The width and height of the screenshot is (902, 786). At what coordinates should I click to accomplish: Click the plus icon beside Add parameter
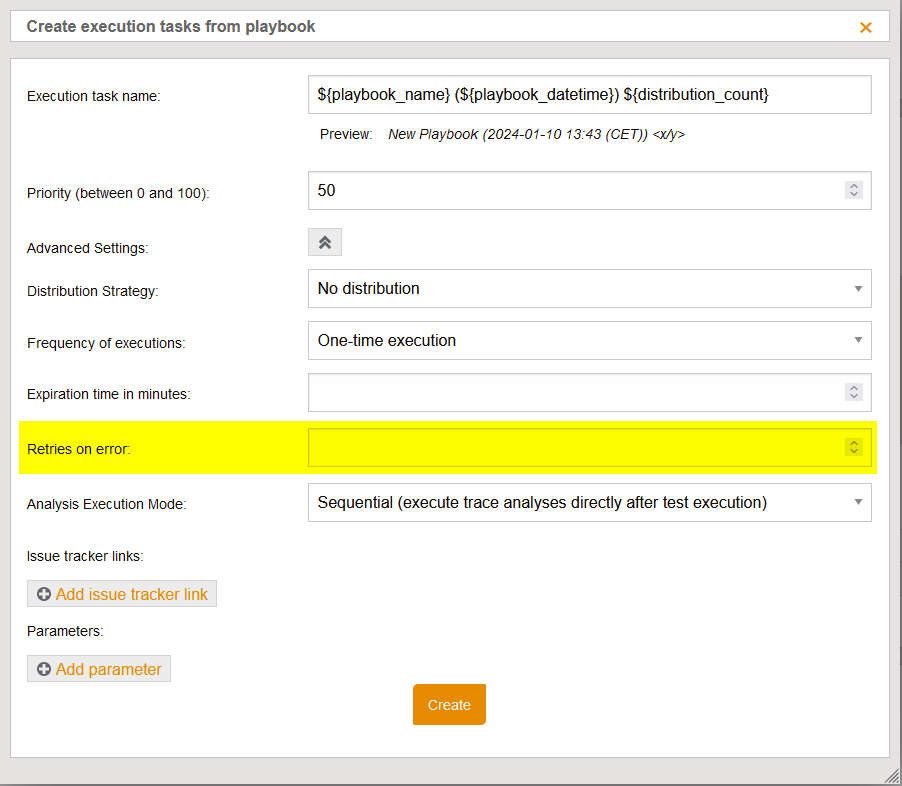pyautogui.click(x=44, y=668)
